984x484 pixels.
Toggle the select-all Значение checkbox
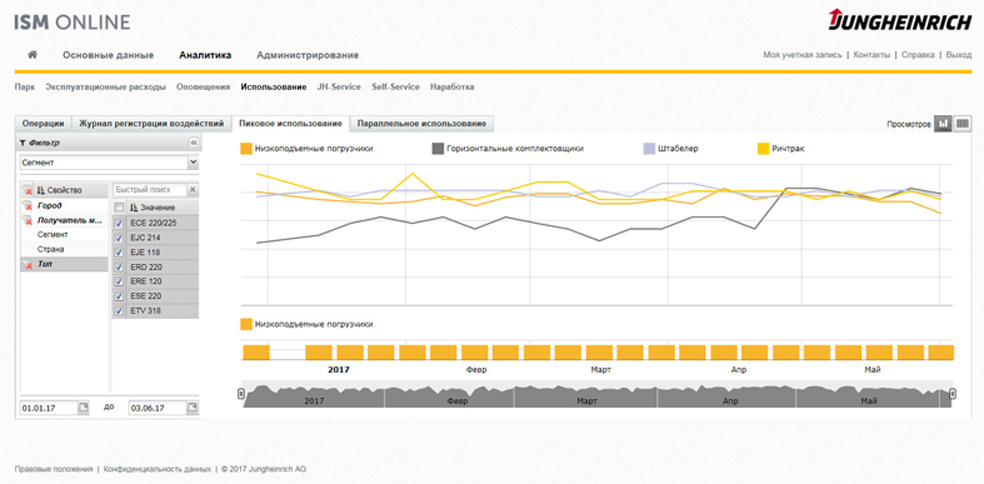[119, 207]
